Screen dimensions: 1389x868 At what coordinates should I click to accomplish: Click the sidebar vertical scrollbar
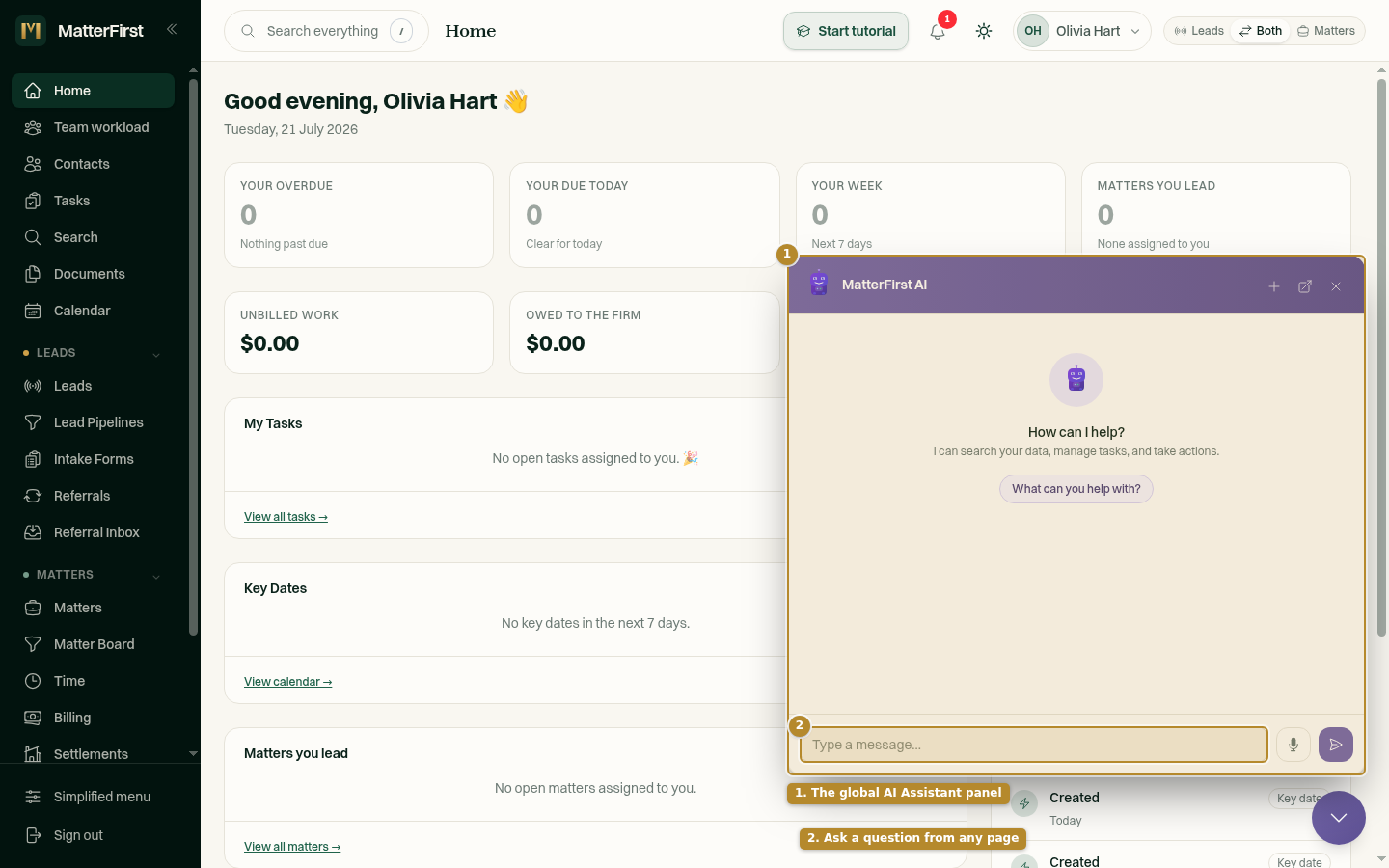tap(193, 357)
